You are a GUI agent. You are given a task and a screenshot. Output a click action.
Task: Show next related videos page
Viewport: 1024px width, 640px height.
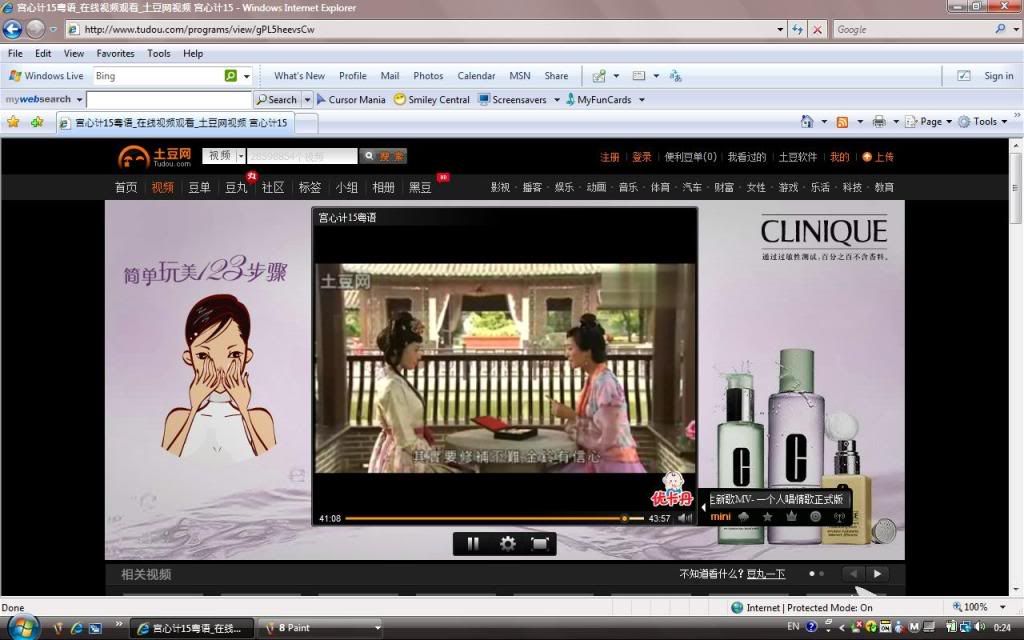click(x=877, y=574)
